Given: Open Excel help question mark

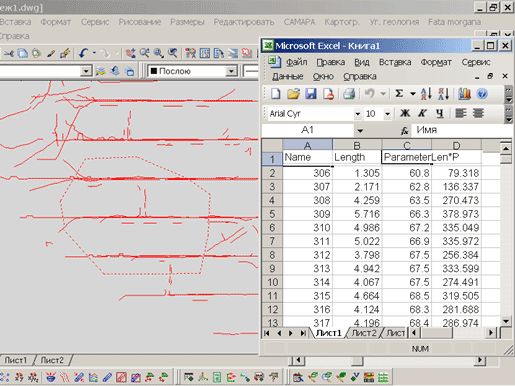Looking at the screenshot, I should [x=482, y=94].
